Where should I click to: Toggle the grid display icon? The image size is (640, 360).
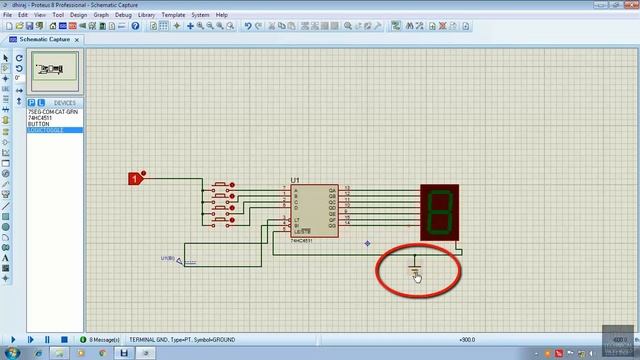click(163, 26)
